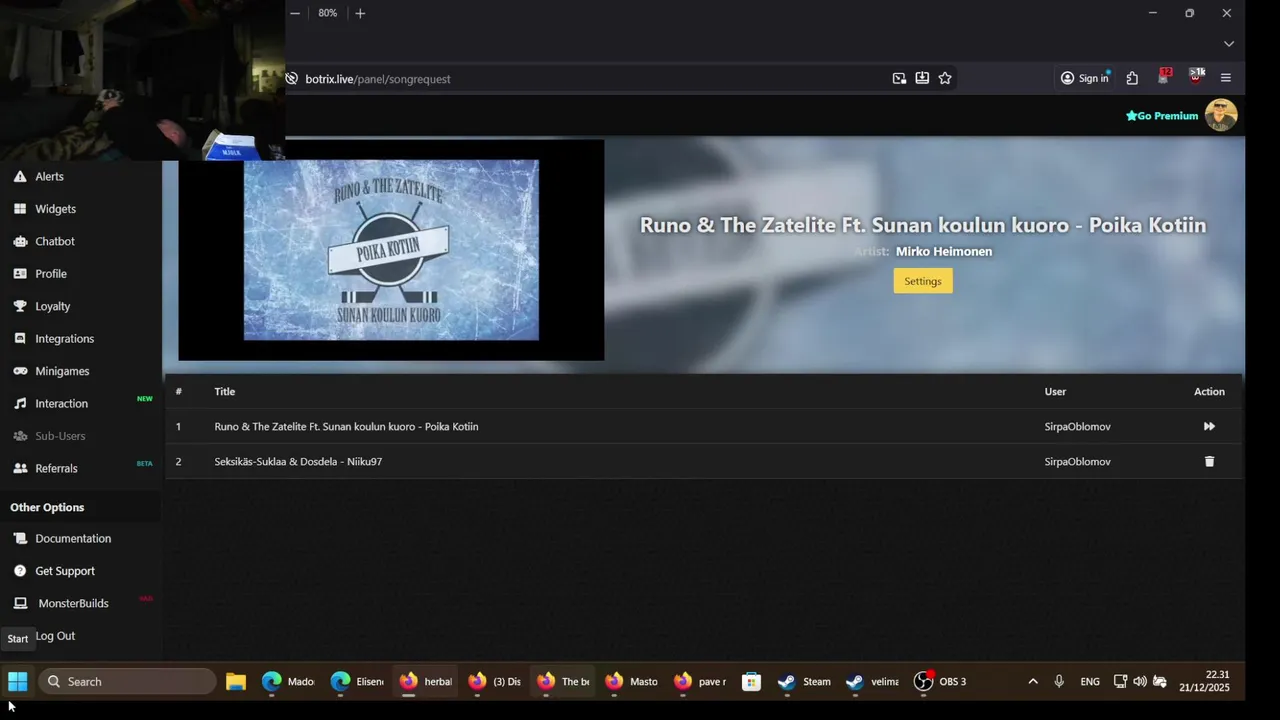This screenshot has height=720, width=1280.
Task: Open the velima Steam taskbar item
Action: [x=873, y=681]
